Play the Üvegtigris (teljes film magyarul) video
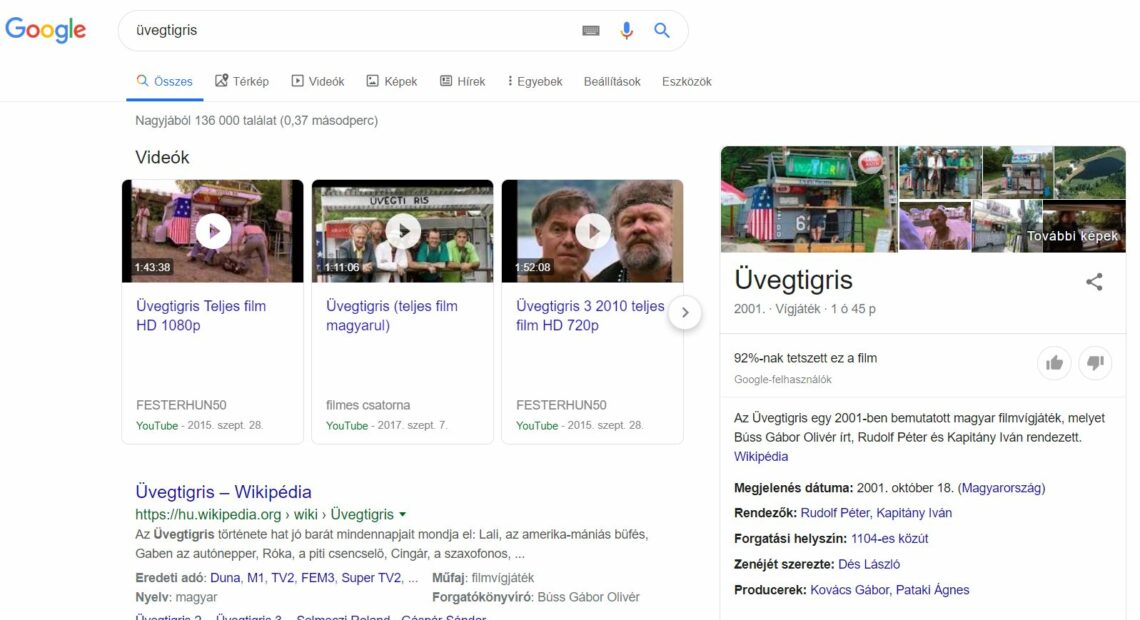This screenshot has width=1140, height=620. 402,231
